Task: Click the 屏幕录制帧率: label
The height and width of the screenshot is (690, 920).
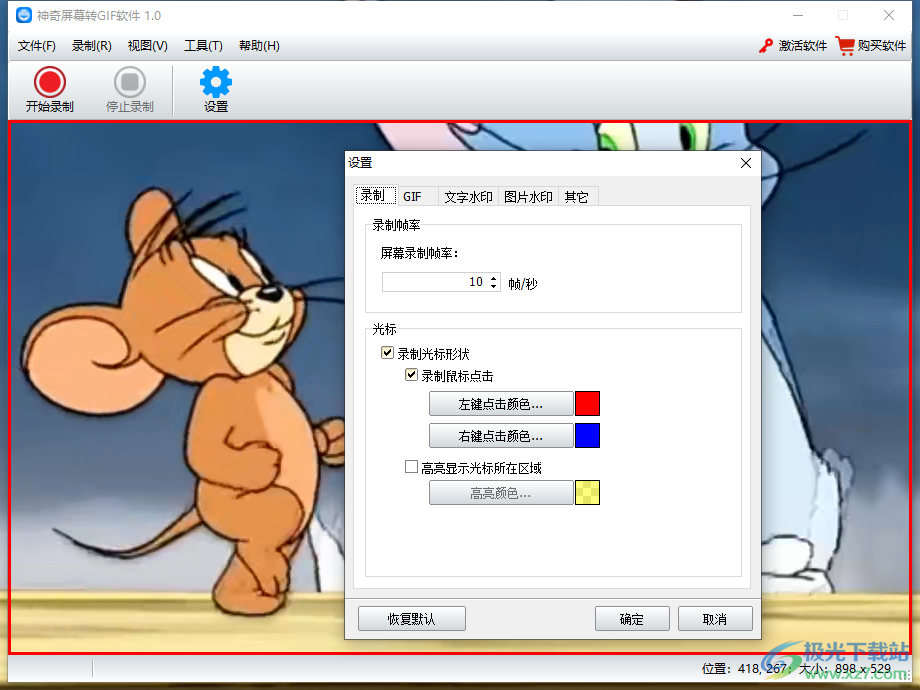Action: (420, 253)
